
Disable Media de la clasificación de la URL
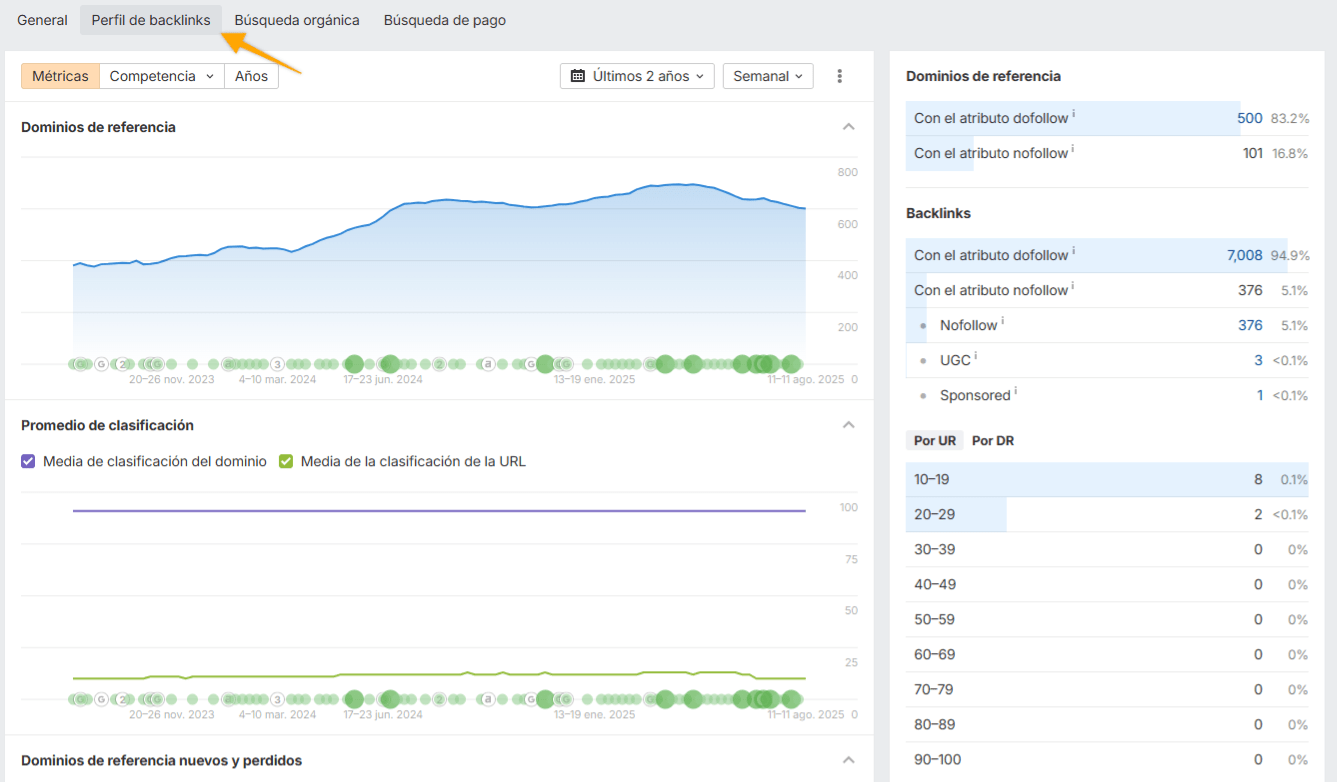pyautogui.click(x=286, y=461)
